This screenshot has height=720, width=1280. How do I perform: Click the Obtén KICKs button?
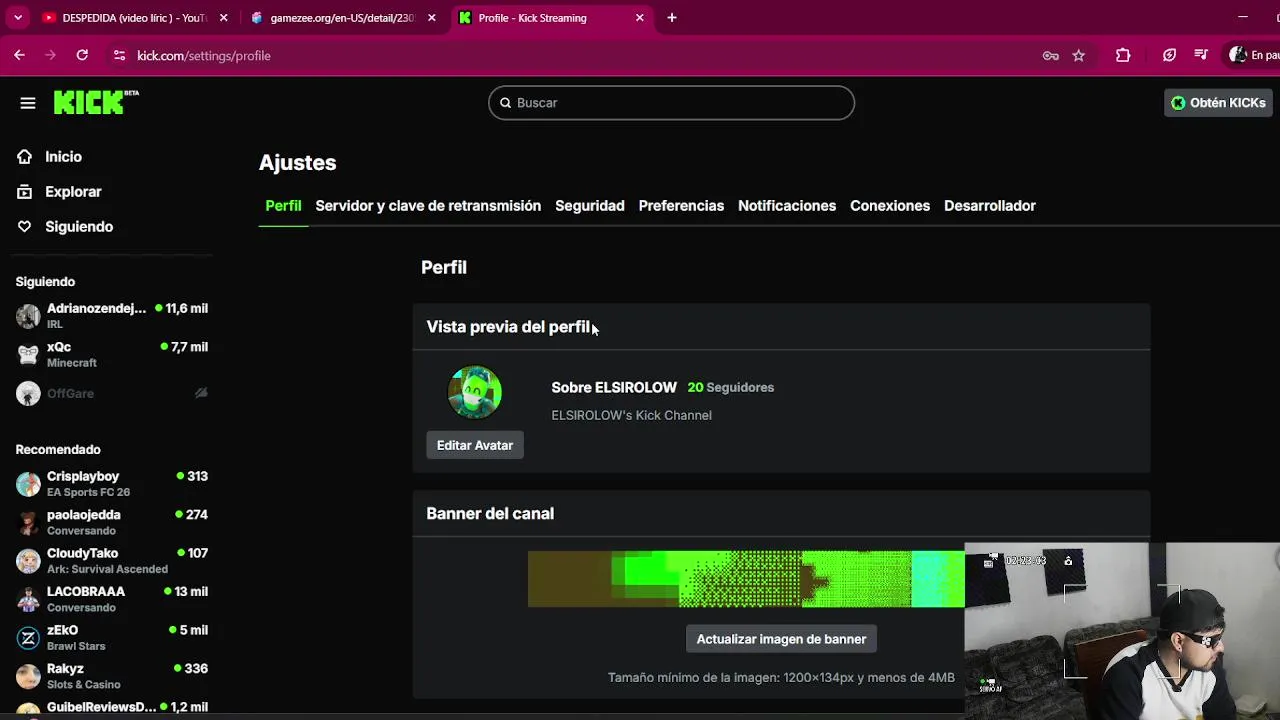pos(1217,103)
